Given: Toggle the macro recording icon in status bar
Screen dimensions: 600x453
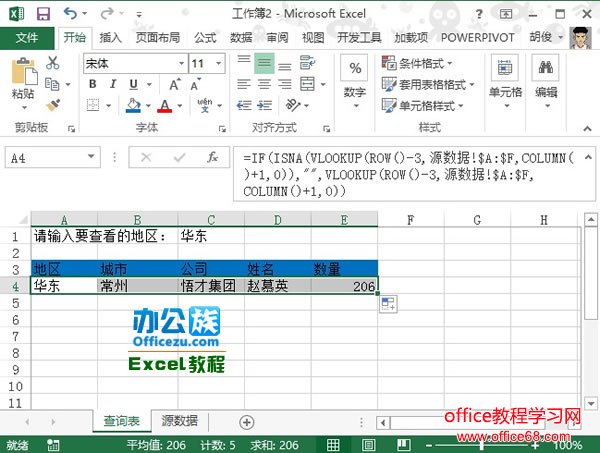Looking at the screenshot, I should click(53, 445).
